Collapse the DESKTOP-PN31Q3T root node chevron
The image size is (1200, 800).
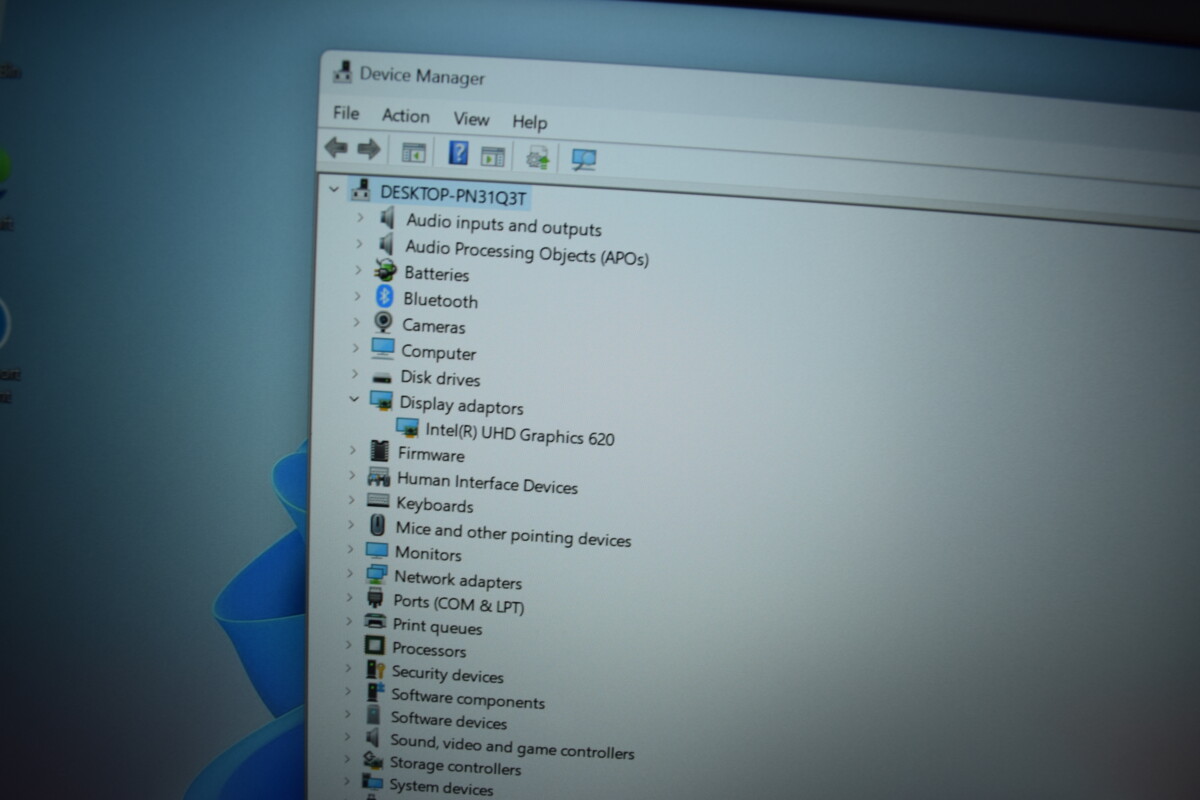334,188
